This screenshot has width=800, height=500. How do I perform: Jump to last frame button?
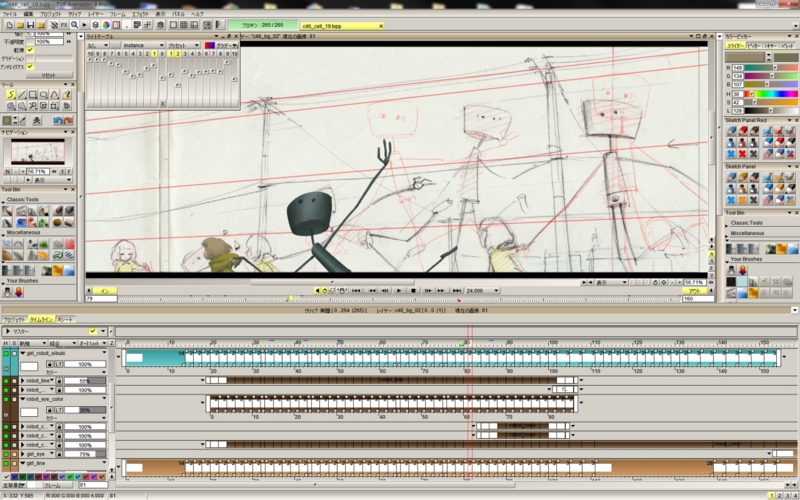(x=457, y=290)
